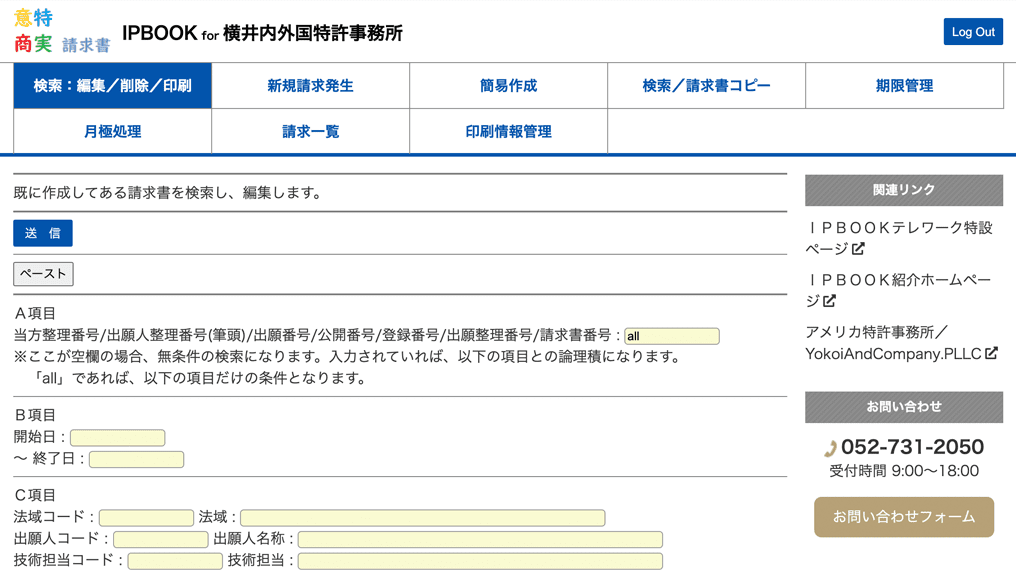Click external link icon after テレワーク特設ページ

coord(859,249)
